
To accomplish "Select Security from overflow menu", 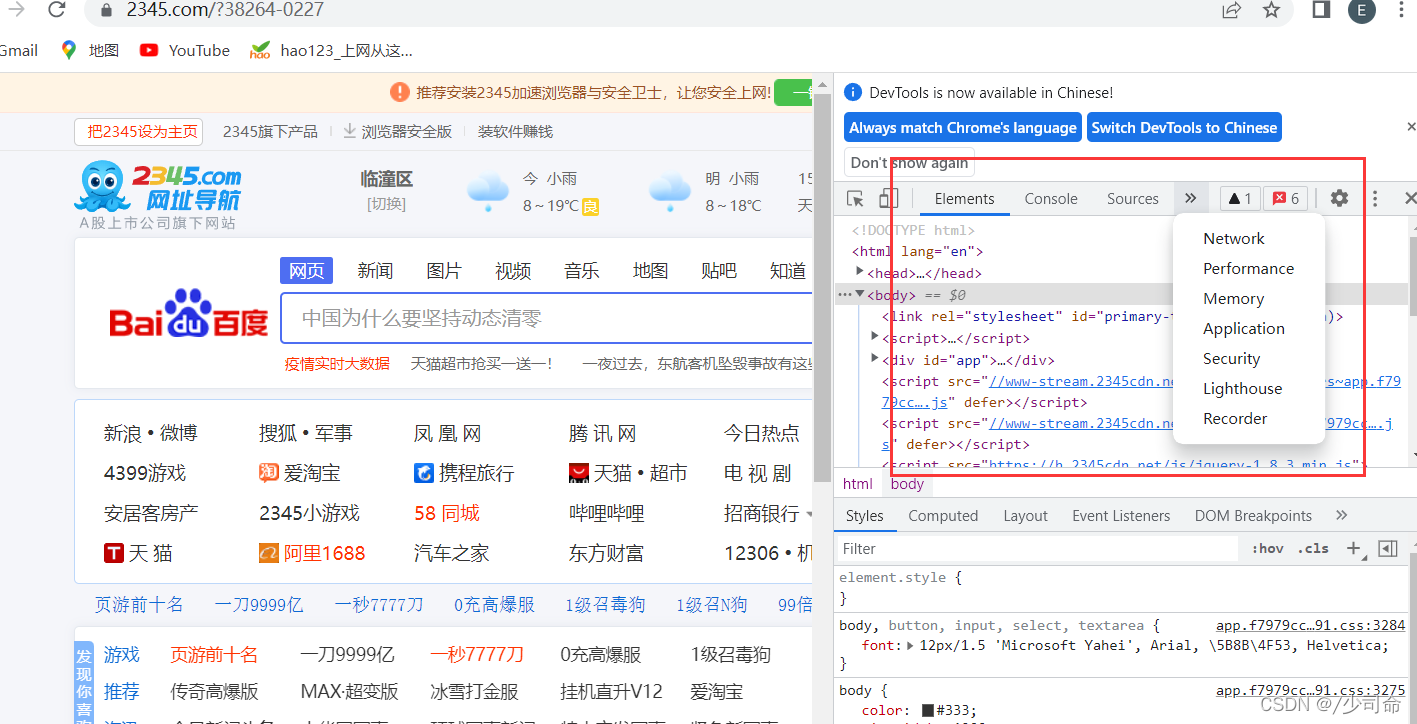I will click(x=1231, y=358).
